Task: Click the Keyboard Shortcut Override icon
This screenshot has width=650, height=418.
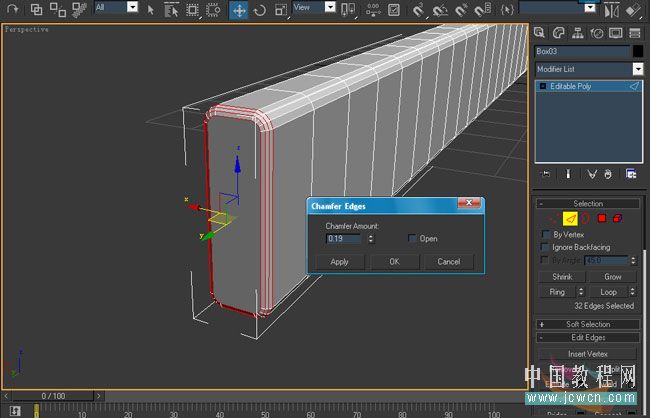Action: tap(394, 10)
